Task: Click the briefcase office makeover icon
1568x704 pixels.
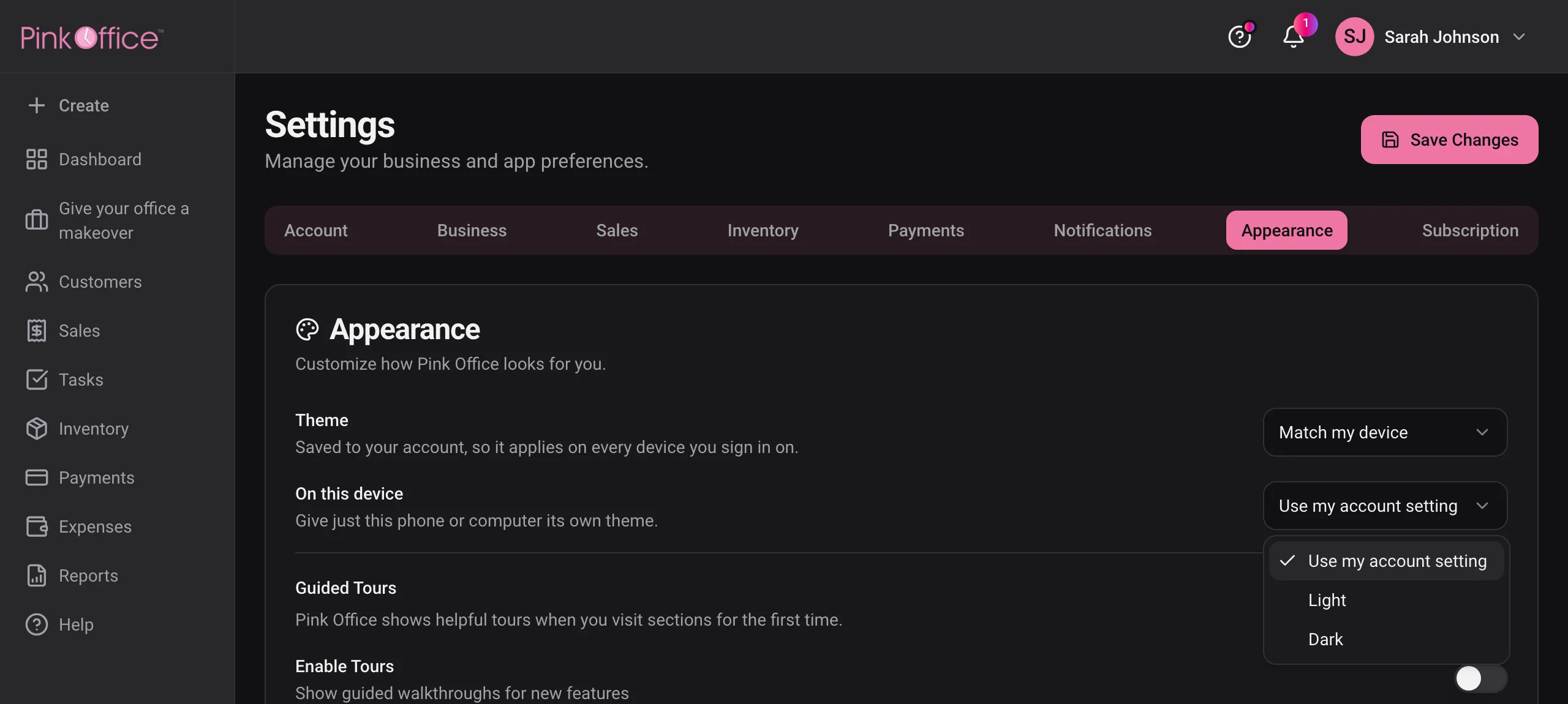Action: [x=37, y=219]
